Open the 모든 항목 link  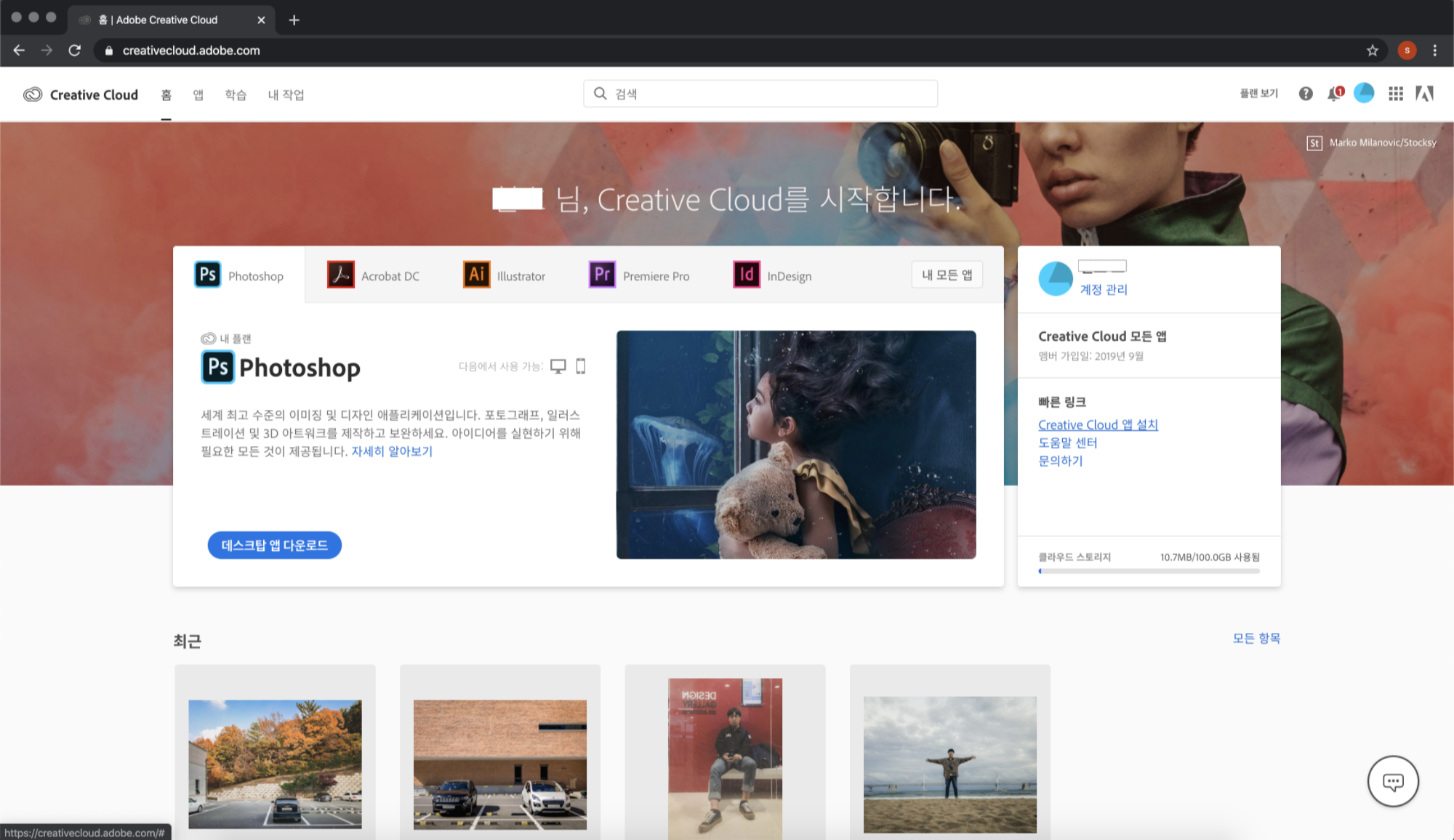(1256, 638)
